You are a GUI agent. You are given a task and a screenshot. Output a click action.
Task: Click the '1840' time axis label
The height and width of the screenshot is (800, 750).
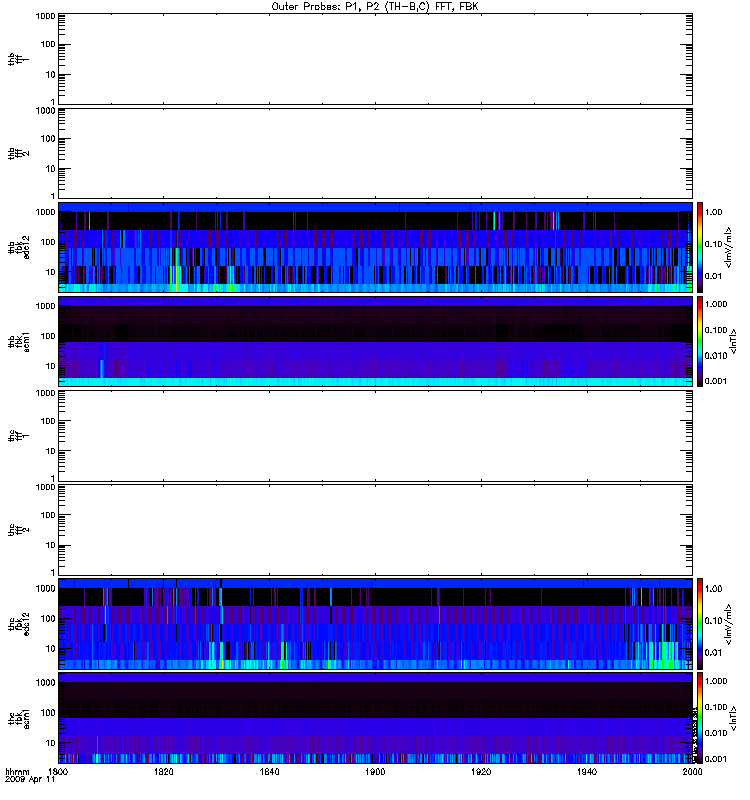pos(269,771)
